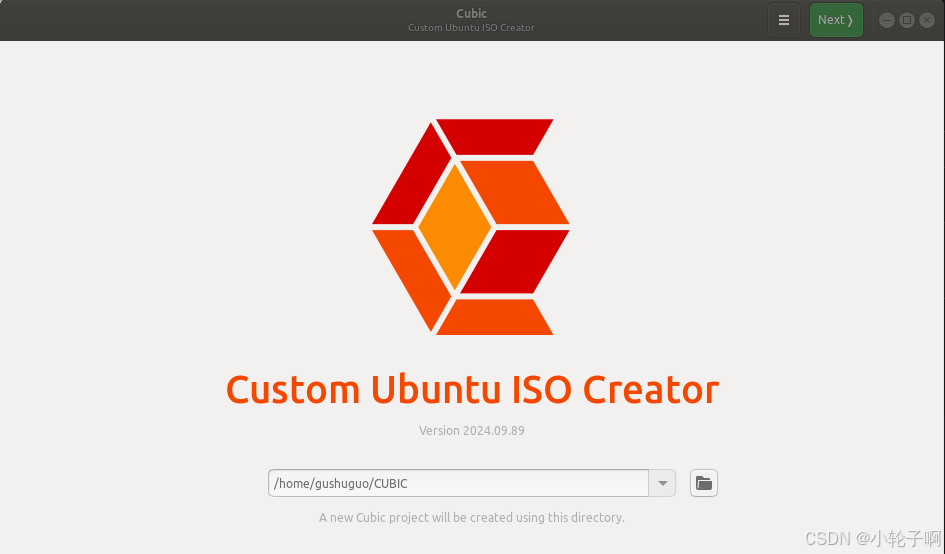The height and width of the screenshot is (554, 945).
Task: Click the green Next button
Action: pyautogui.click(x=836, y=20)
